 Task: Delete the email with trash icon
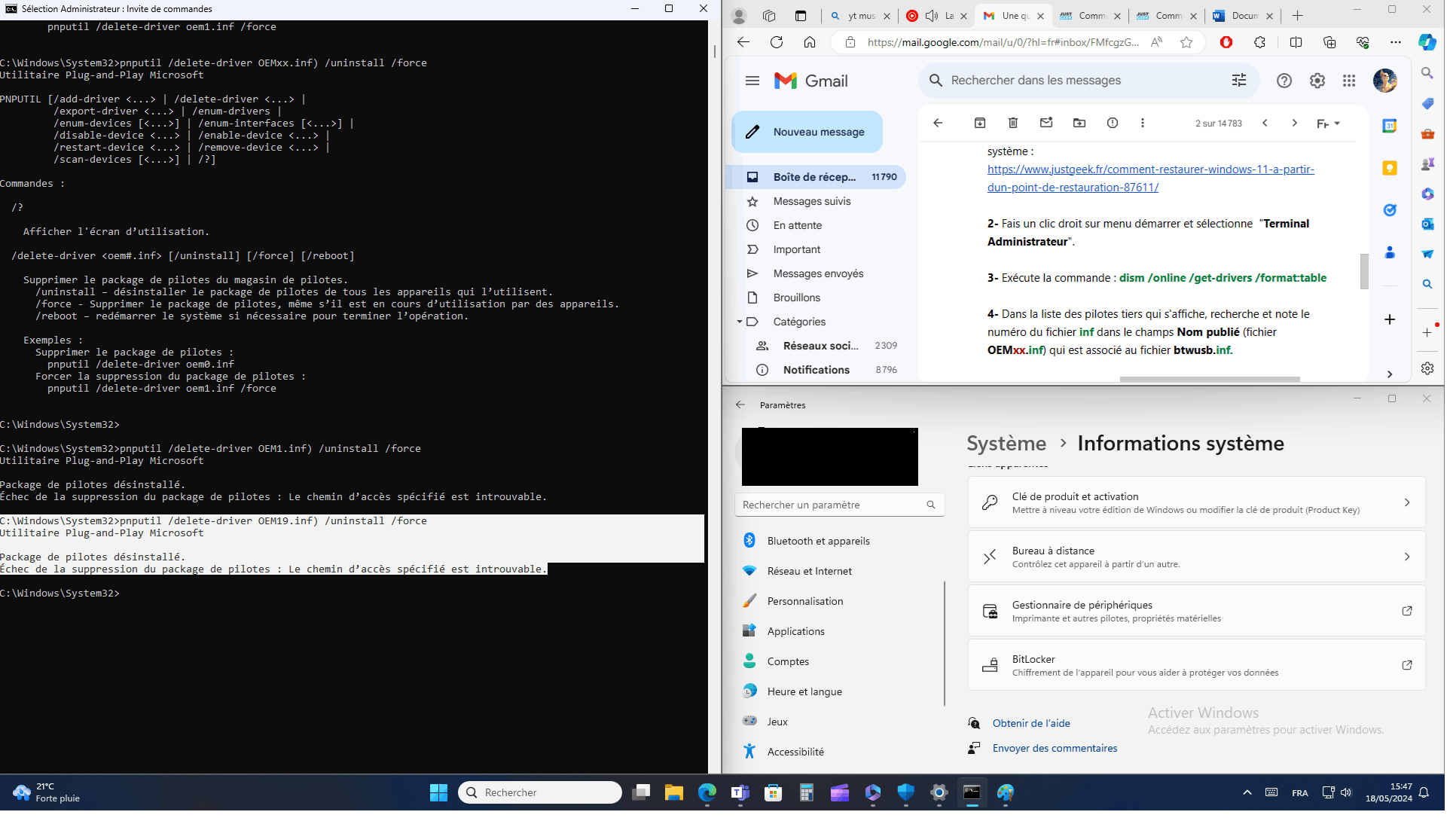coord(1012,123)
